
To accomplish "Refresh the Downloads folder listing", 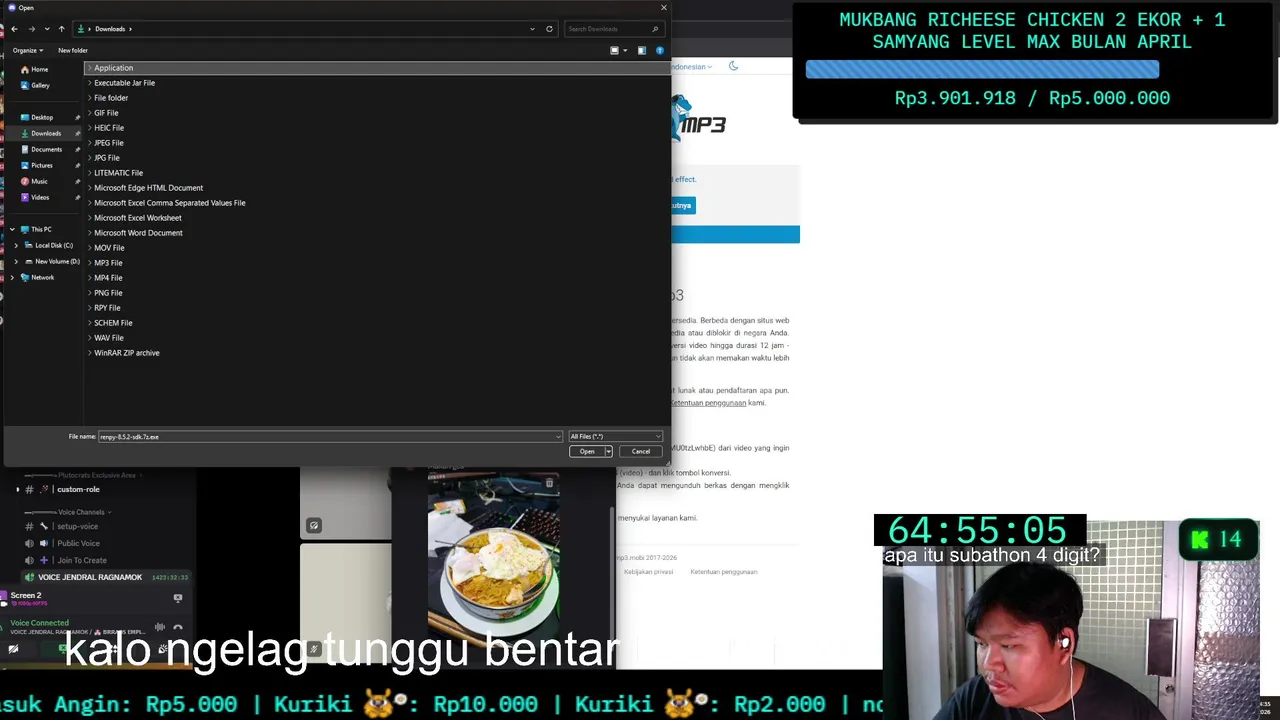I will [x=549, y=29].
